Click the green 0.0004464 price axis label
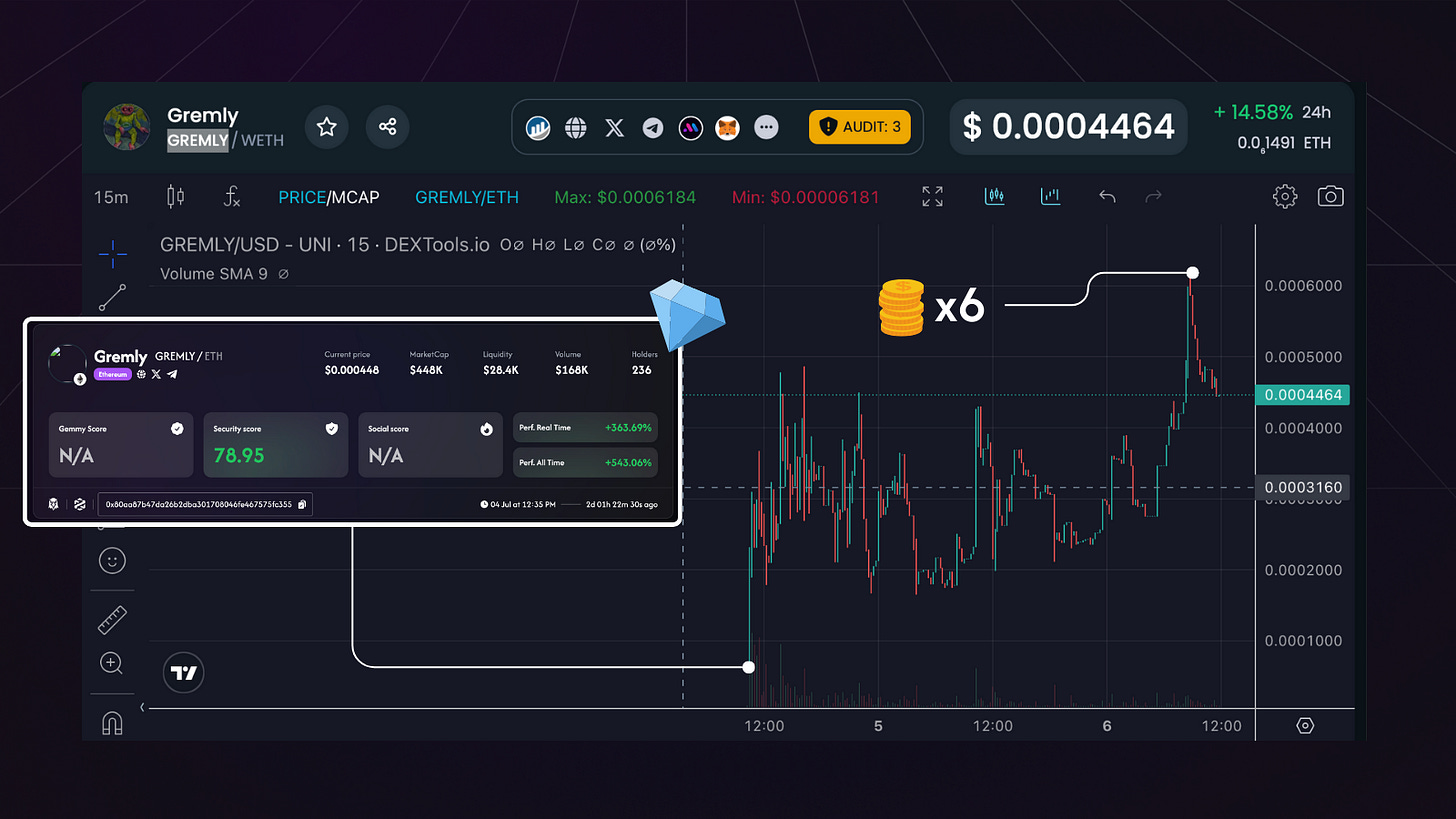Screen dimensions: 1456x819 pyautogui.click(x=1303, y=395)
